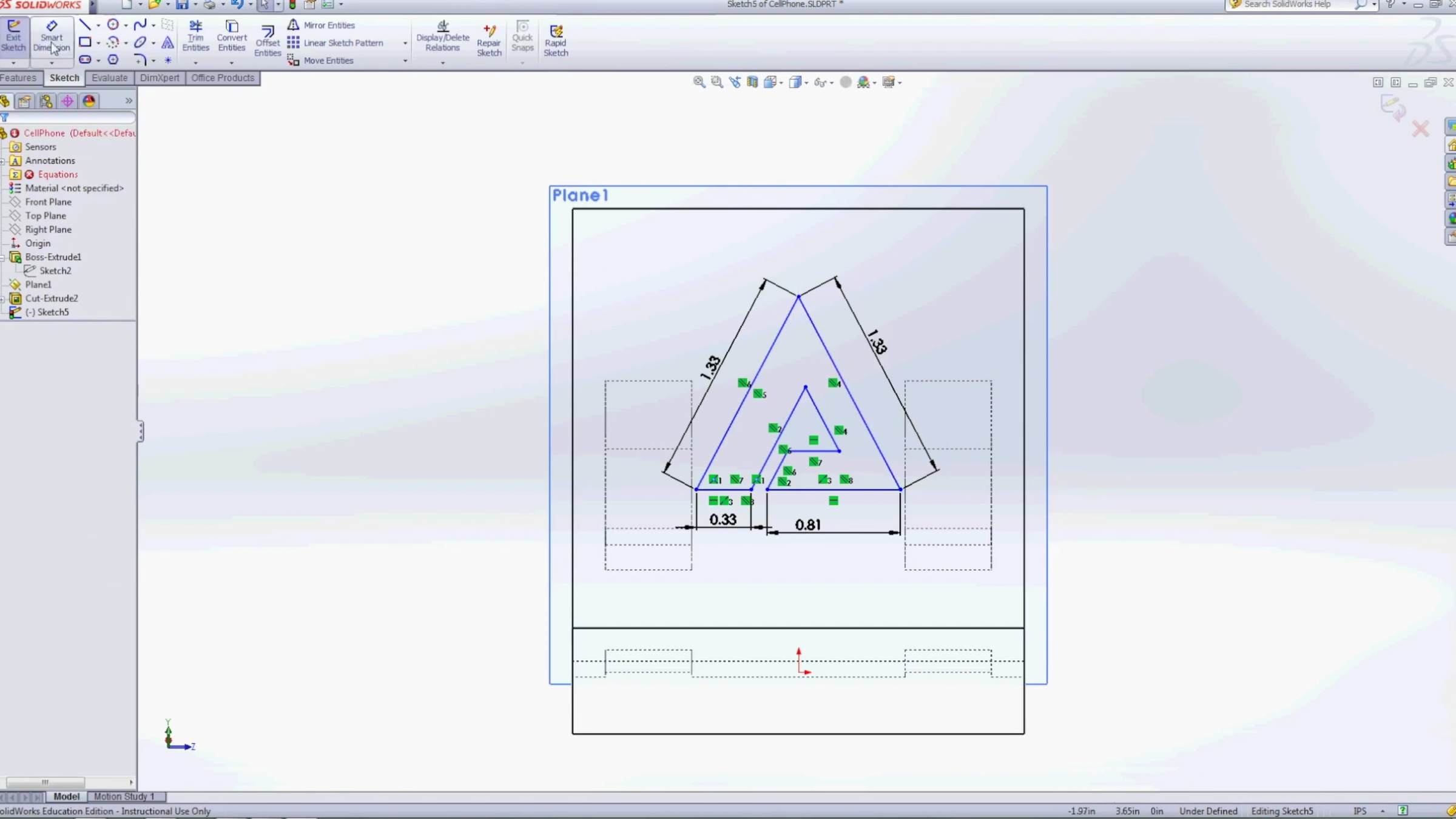Open the PropertyManager panel tab
The height and width of the screenshot is (819, 1456).
pos(24,101)
